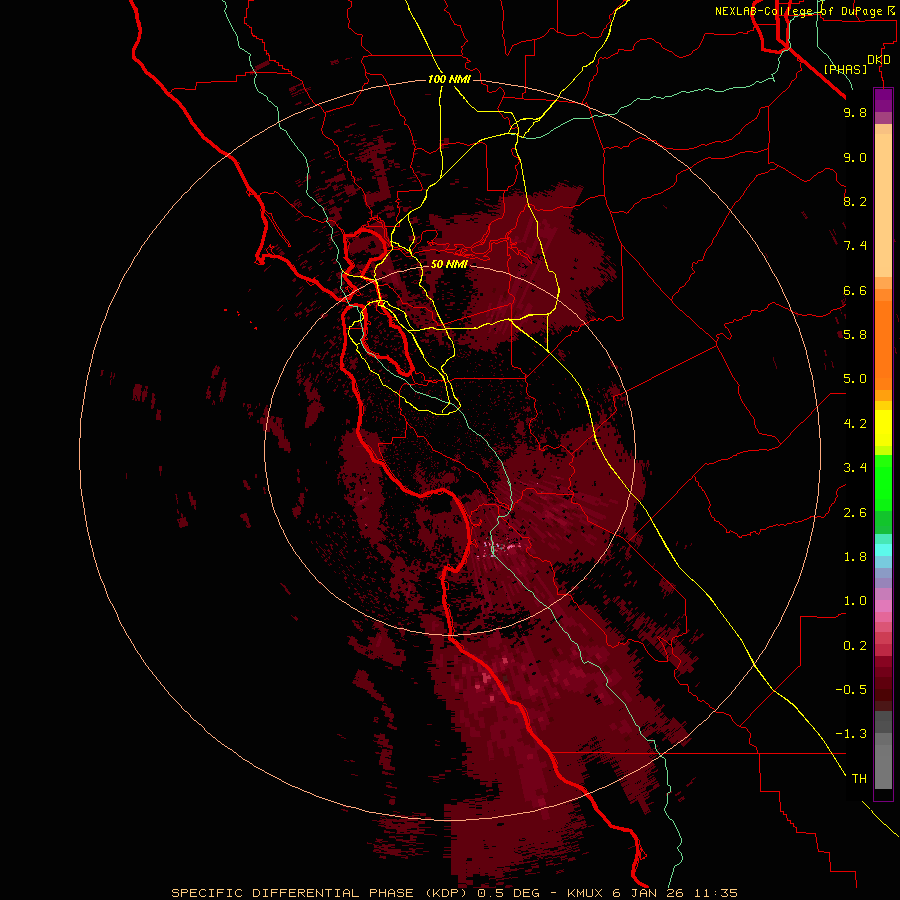Click the '50 NMI' range ring label
This screenshot has width=900, height=900.
click(449, 264)
